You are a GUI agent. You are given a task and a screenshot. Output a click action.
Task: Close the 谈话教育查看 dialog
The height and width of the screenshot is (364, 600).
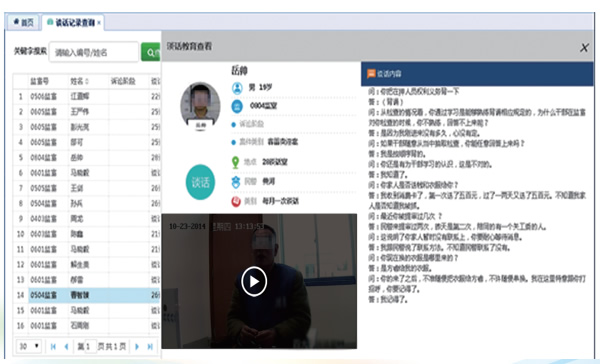coord(584,47)
